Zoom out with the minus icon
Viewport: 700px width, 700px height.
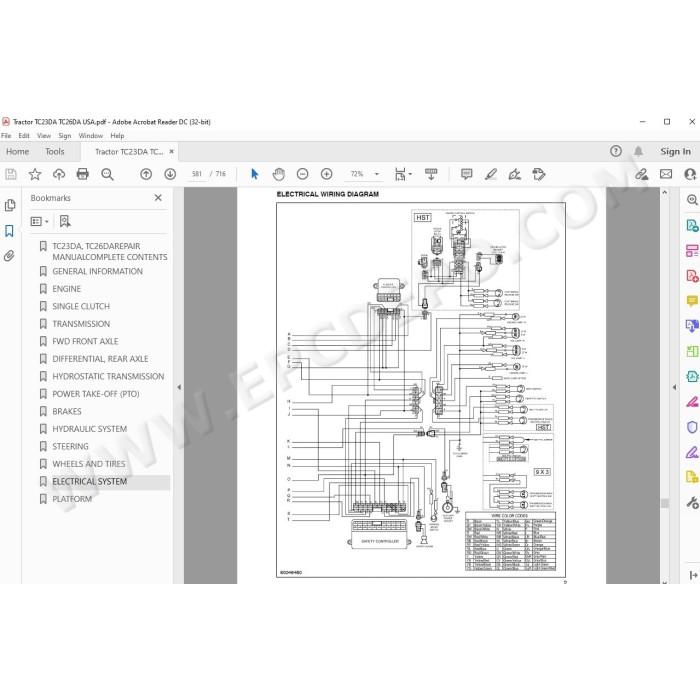[x=303, y=174]
